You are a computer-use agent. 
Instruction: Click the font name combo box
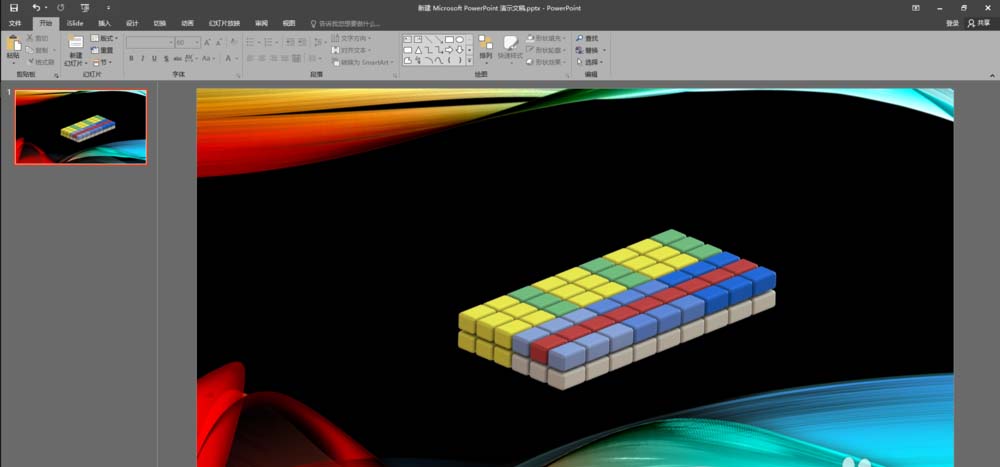pos(150,42)
